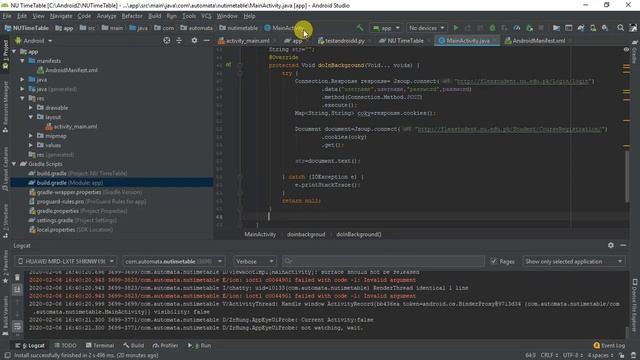Click the Search Everywhere magnifier icon
Image resolution: width=640 pixels, height=360 pixels.
pyautogui.click(x=620, y=28)
